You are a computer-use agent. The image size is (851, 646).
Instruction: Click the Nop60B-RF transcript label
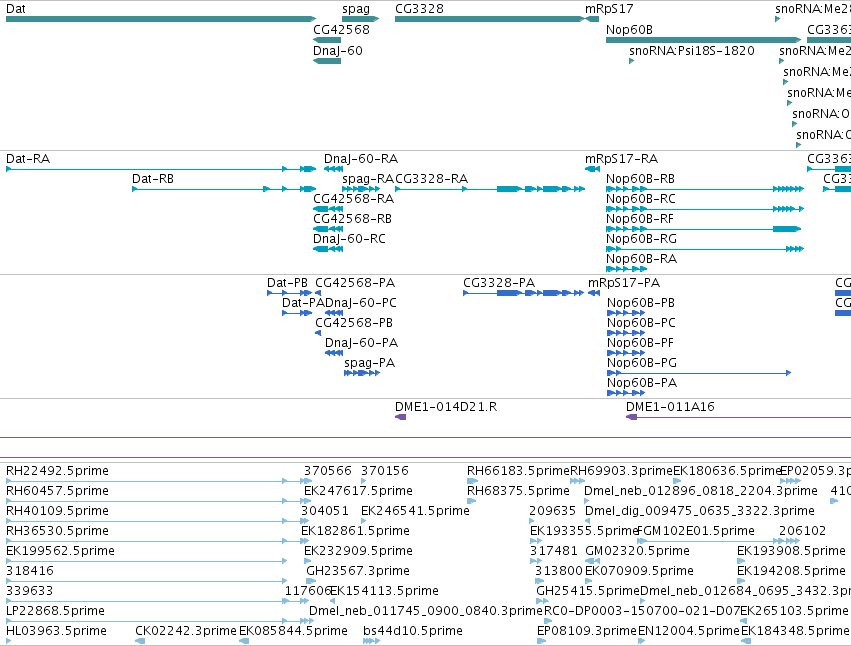pyautogui.click(x=640, y=219)
